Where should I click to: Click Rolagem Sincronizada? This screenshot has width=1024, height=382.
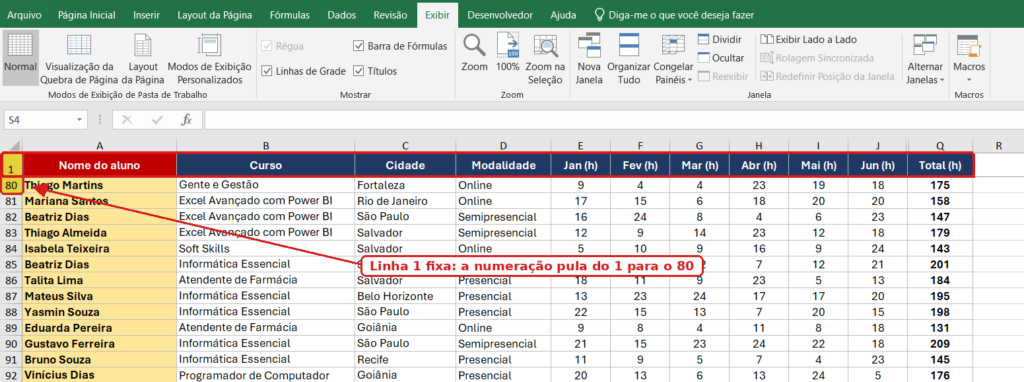point(816,58)
